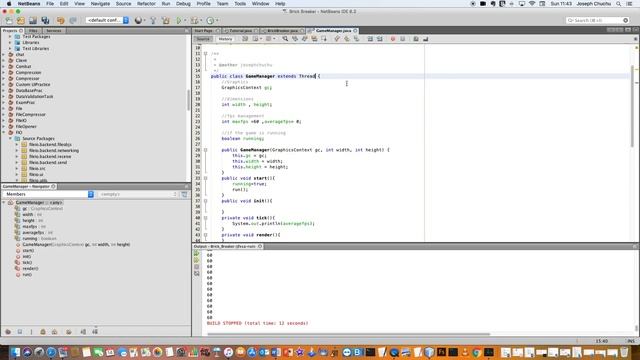Click the Open Project icon
640x360 pixels.
pyautogui.click(x=33, y=20)
